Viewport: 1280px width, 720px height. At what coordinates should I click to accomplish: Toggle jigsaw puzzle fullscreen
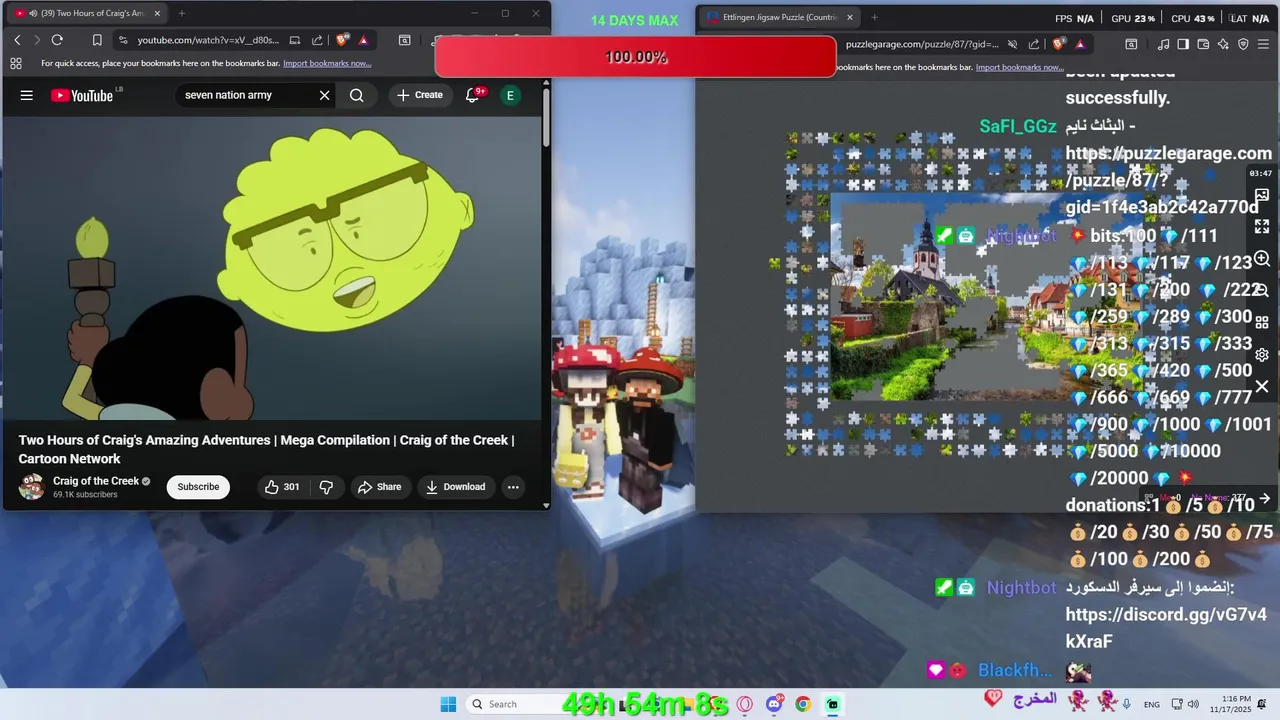click(x=1262, y=227)
